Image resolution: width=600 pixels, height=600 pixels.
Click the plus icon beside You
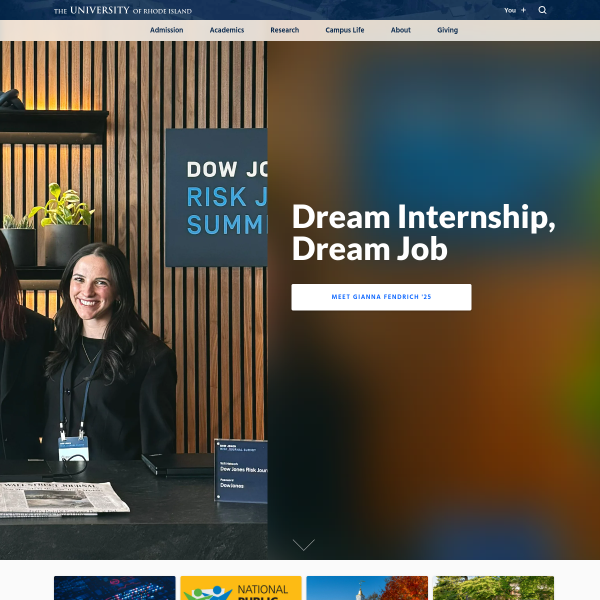(523, 10)
